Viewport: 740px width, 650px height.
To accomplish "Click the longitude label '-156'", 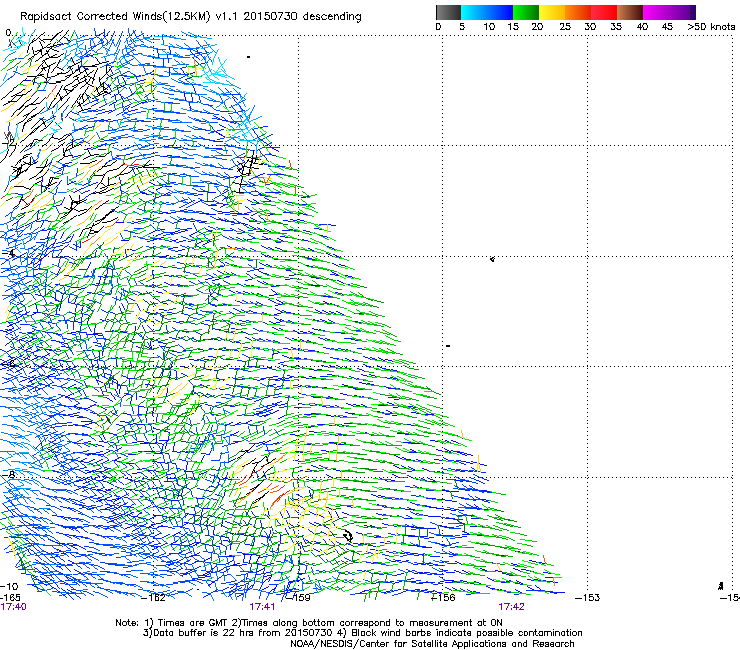I will [443, 598].
